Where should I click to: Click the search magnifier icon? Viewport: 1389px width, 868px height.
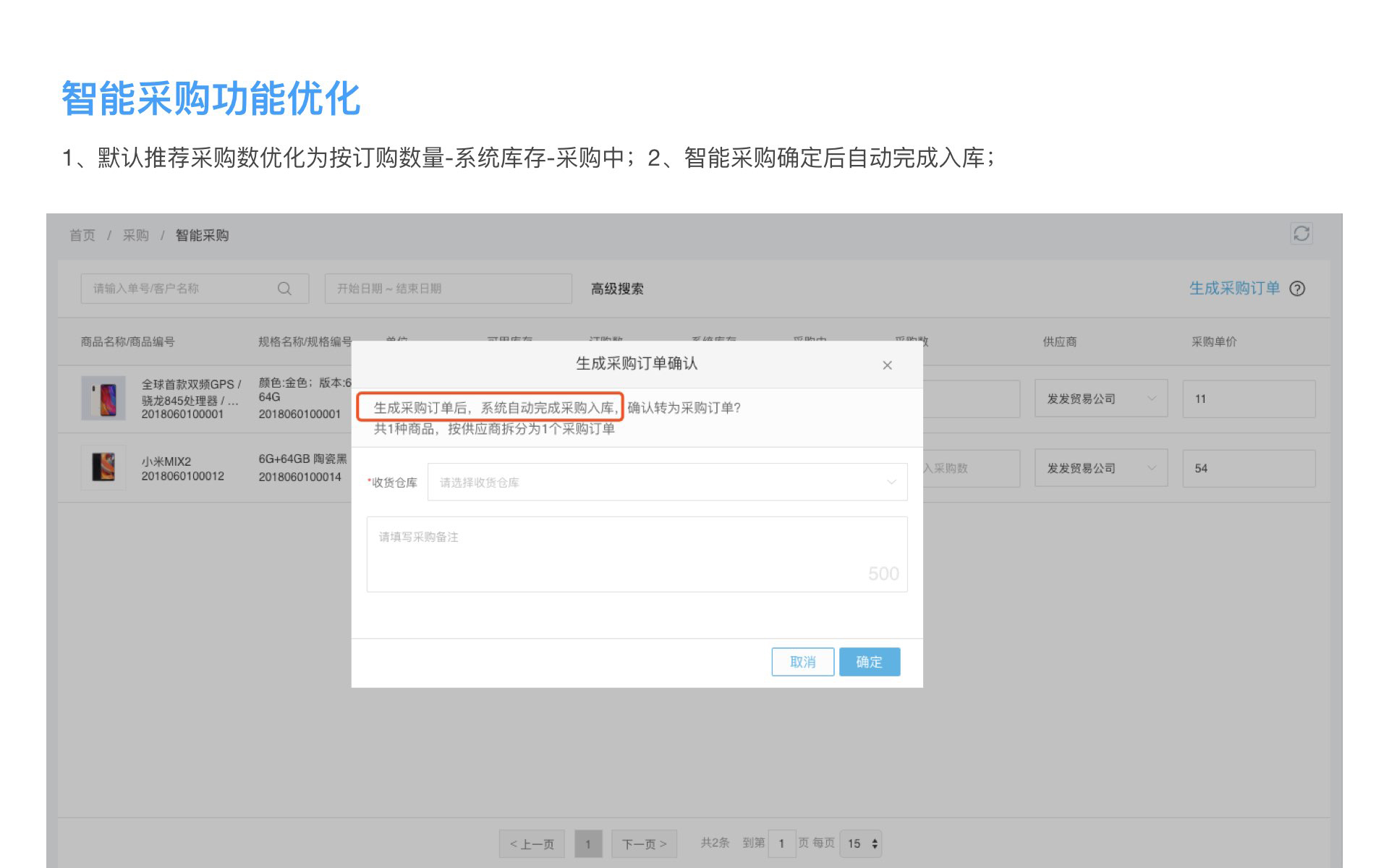(284, 289)
